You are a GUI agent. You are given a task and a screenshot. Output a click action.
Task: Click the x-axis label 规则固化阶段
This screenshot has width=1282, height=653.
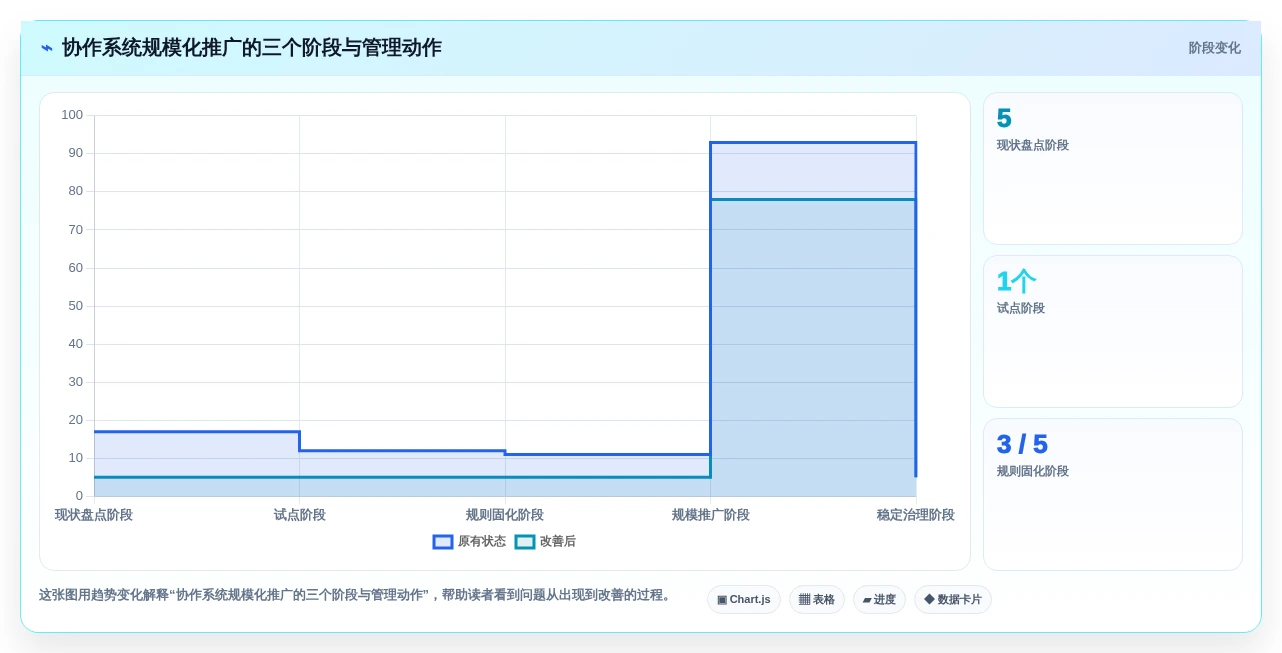505,515
